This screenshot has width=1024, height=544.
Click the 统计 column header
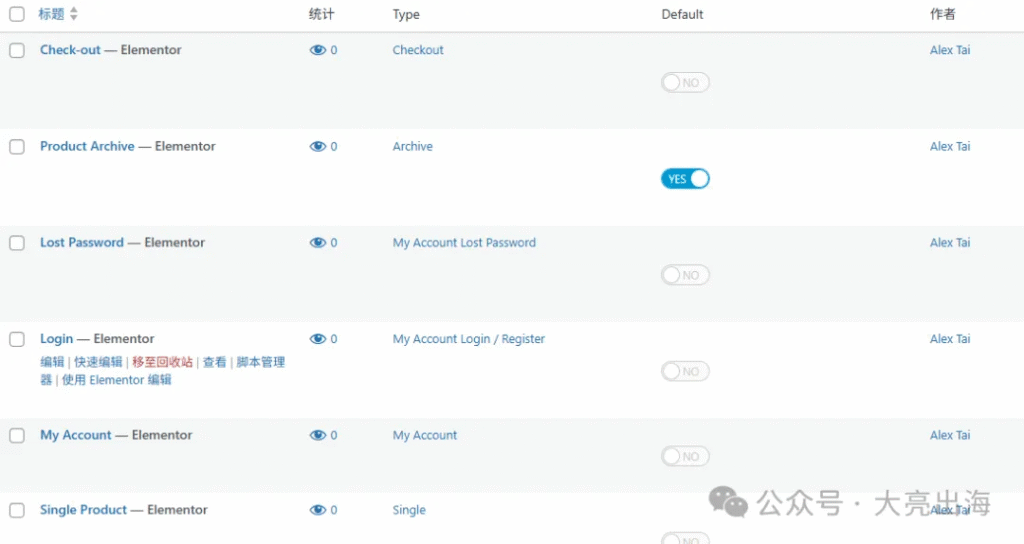coord(321,14)
